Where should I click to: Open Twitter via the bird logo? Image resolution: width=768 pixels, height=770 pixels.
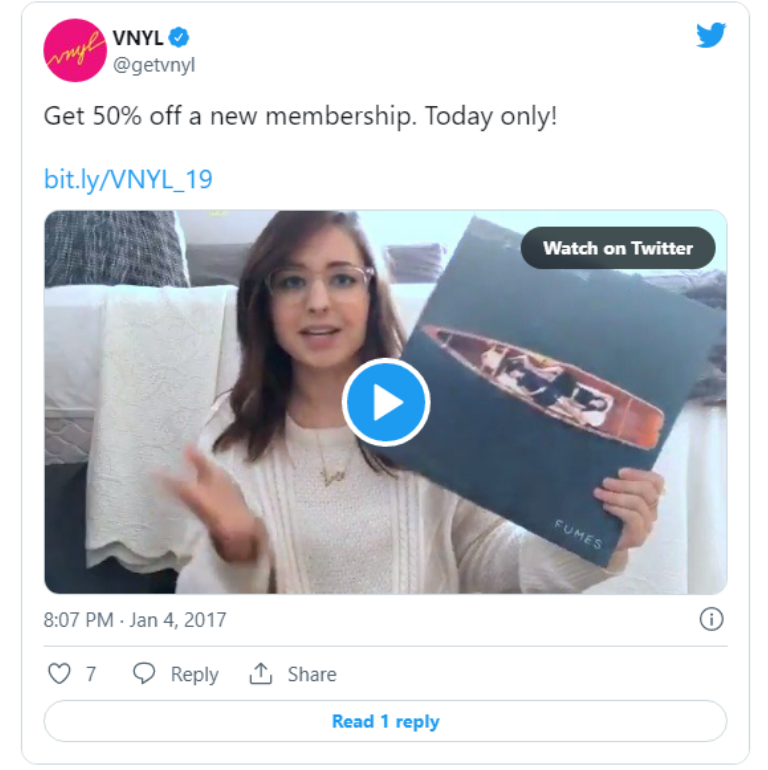click(x=711, y=36)
